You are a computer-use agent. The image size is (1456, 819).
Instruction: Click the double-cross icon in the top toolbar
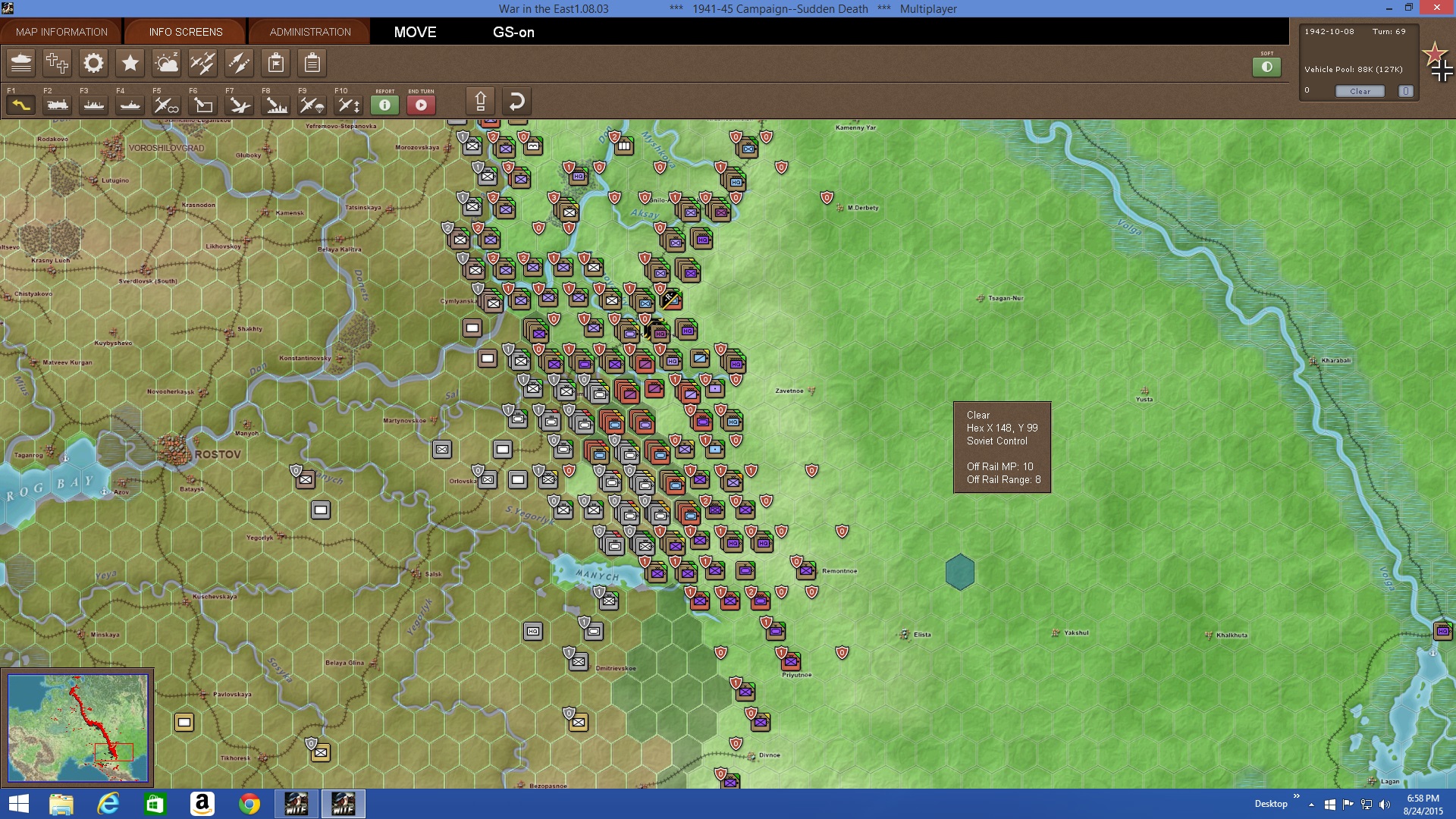(x=58, y=63)
